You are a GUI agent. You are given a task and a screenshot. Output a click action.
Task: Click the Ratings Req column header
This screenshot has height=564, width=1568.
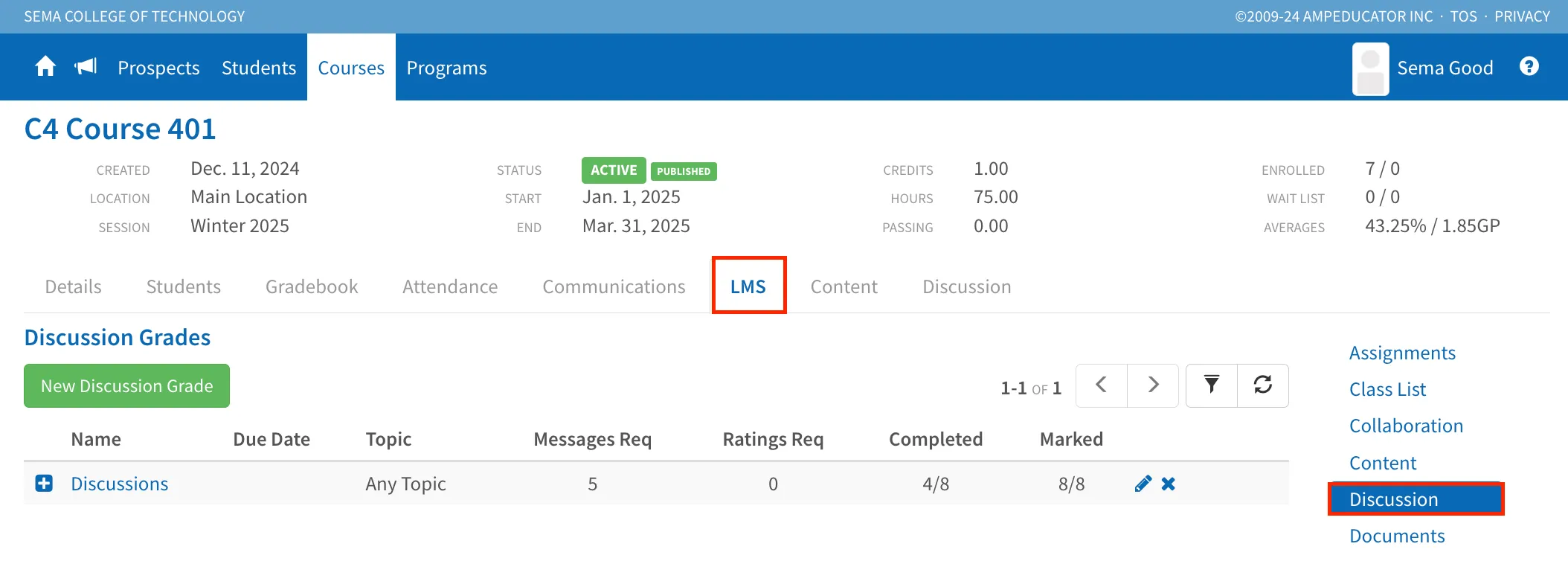pos(773,439)
